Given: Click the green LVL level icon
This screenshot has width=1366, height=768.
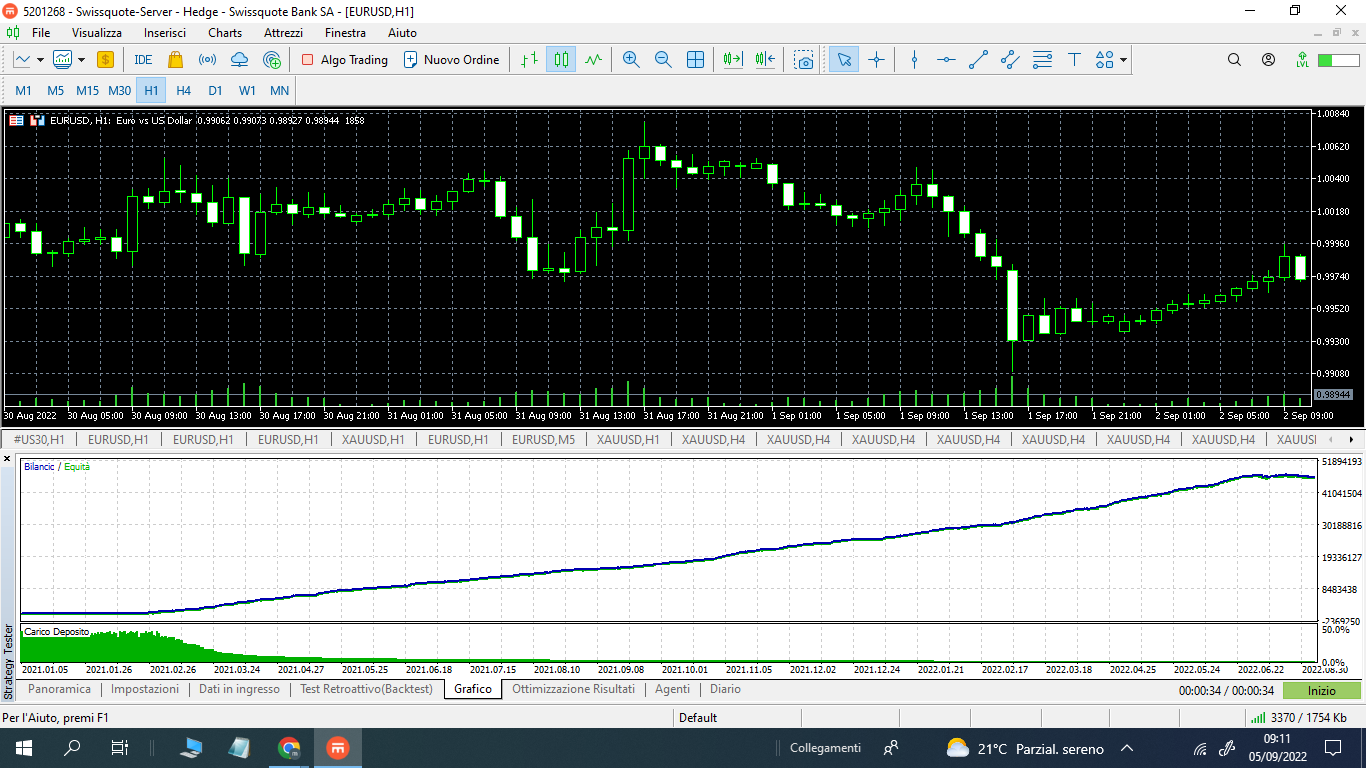Looking at the screenshot, I should pyautogui.click(x=1302, y=60).
